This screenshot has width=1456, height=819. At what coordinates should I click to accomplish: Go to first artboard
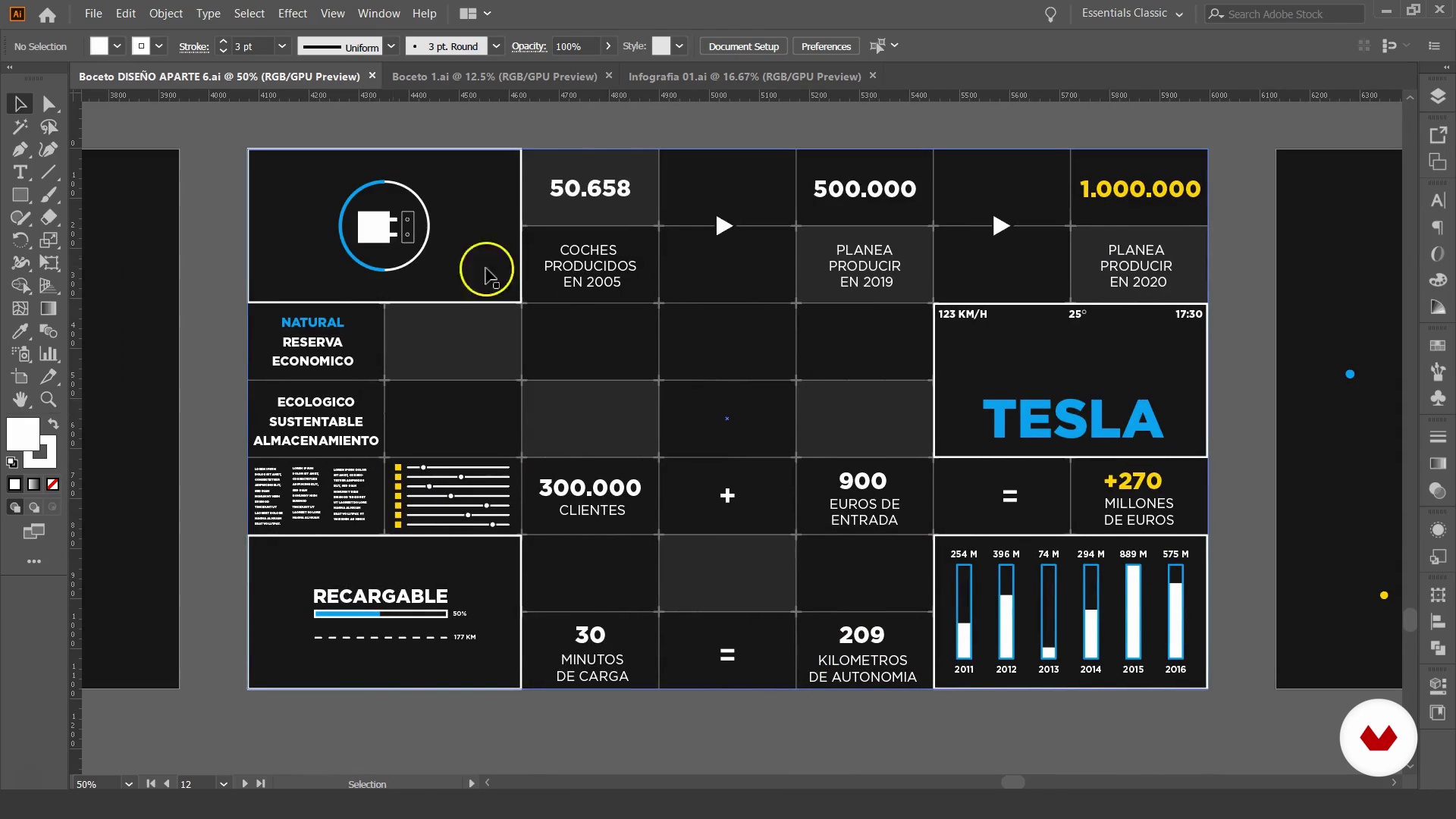click(x=150, y=784)
